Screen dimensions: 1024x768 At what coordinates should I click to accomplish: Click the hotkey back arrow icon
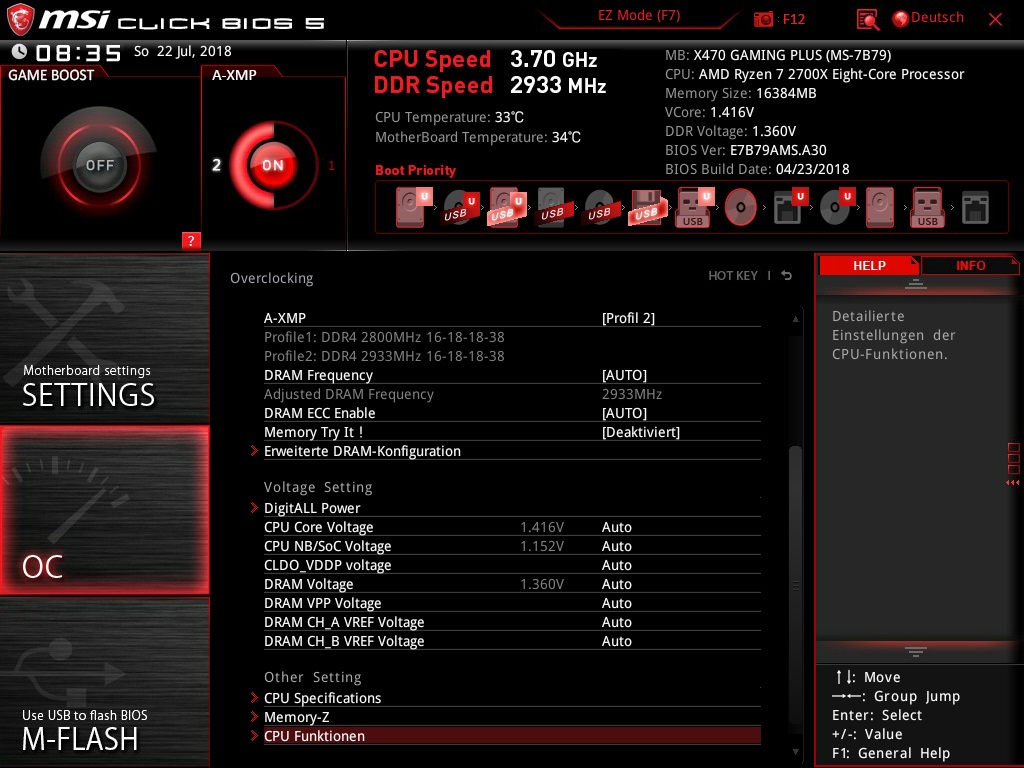[787, 276]
